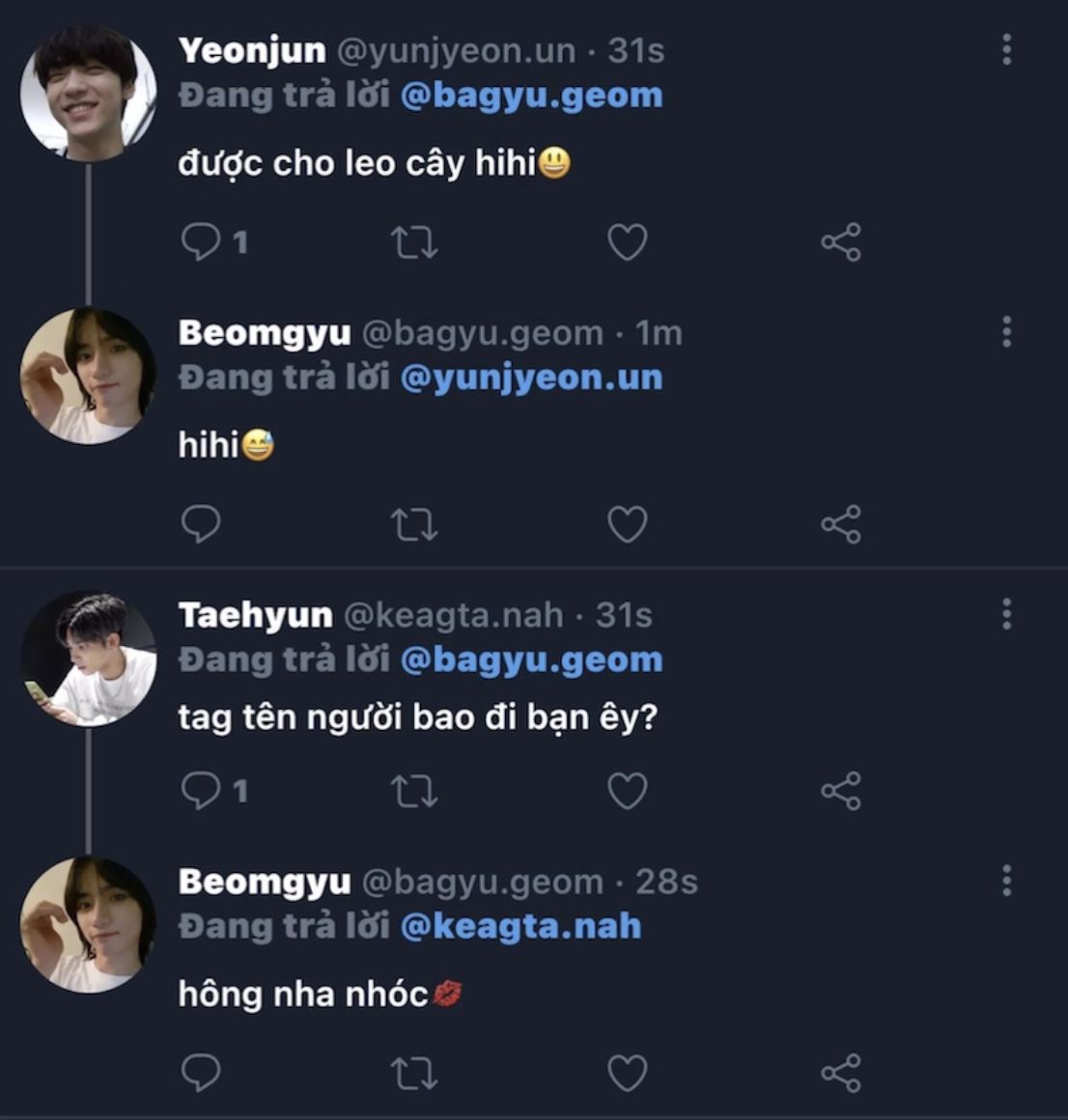Open more options on Yeonjun's tweet
The height and width of the screenshot is (1120, 1068).
[x=1006, y=50]
